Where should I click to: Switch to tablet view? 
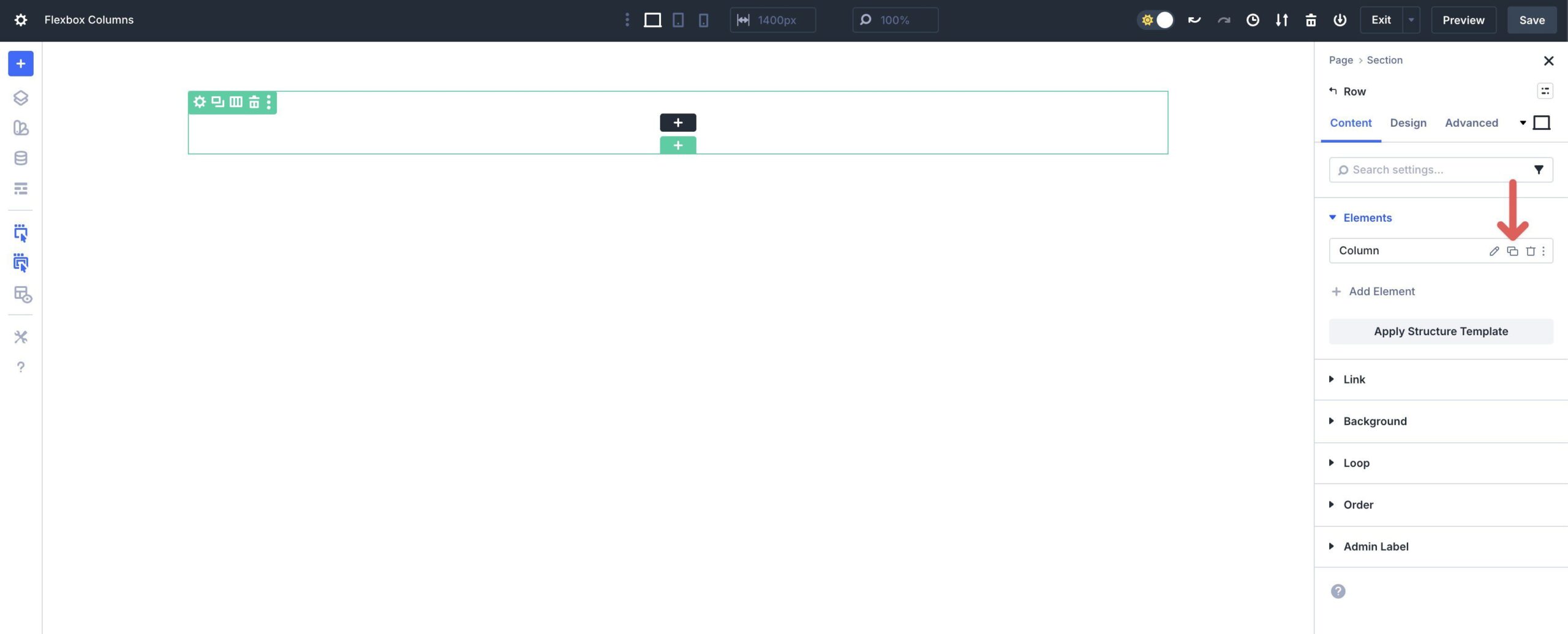[678, 20]
